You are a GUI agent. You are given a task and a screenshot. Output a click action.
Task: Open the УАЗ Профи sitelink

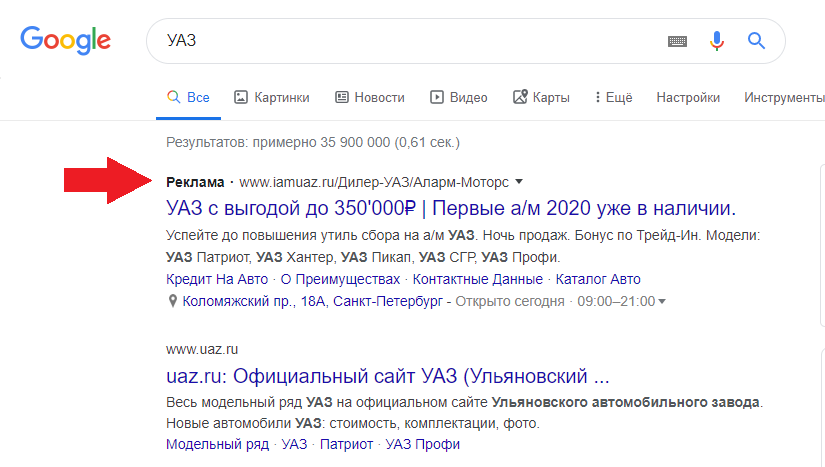[422, 444]
